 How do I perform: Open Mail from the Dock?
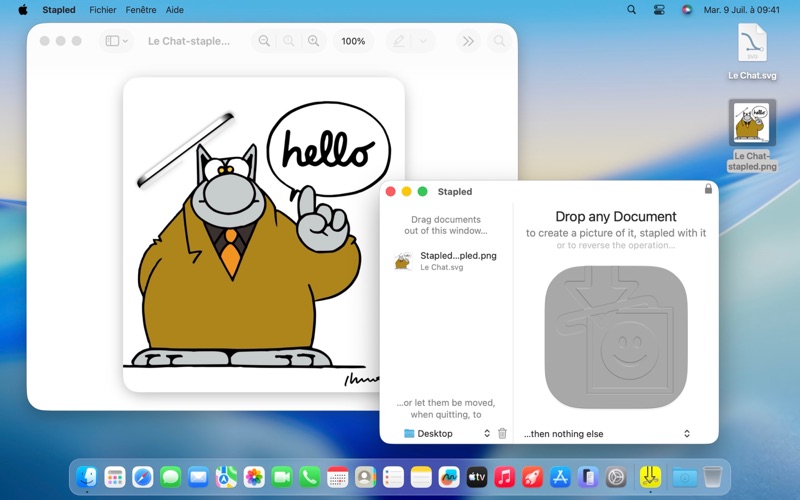click(x=198, y=478)
